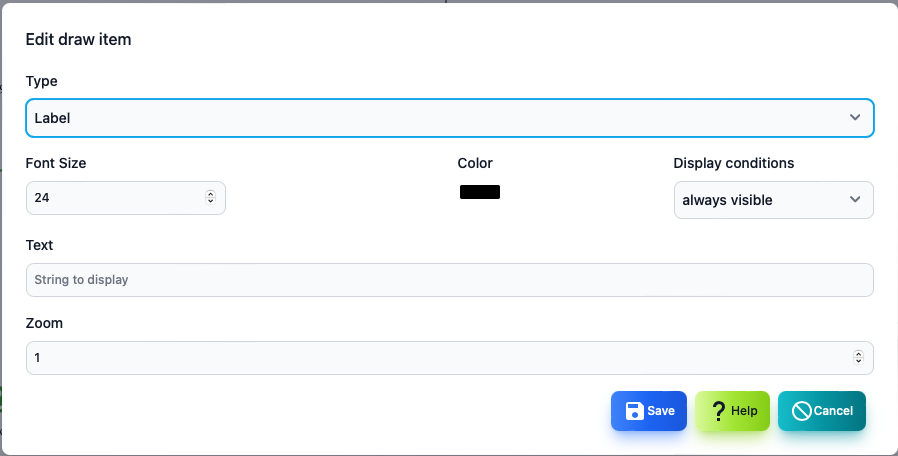Click the Help button text
898x456 pixels.
click(744, 411)
